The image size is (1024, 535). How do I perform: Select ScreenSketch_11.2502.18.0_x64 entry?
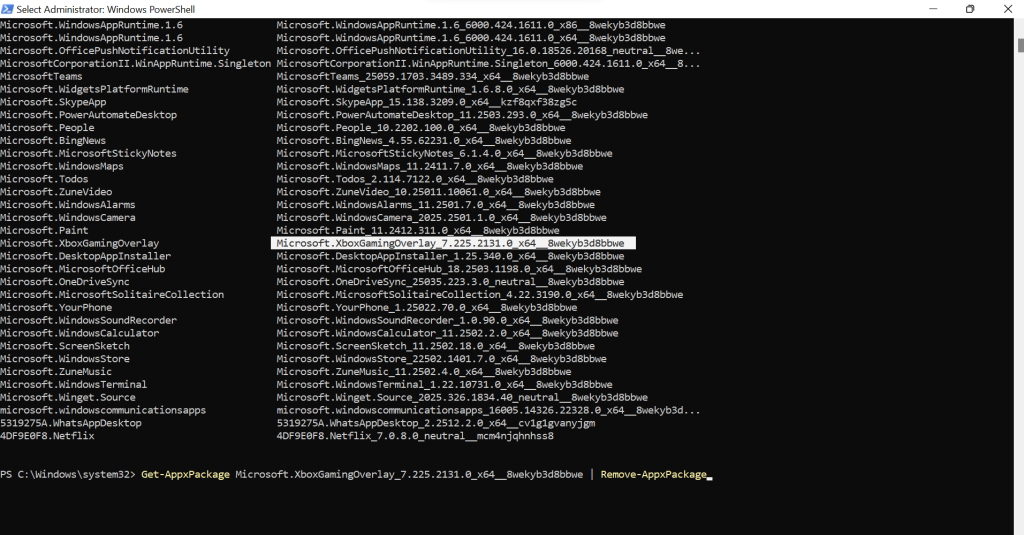[x=436, y=346]
